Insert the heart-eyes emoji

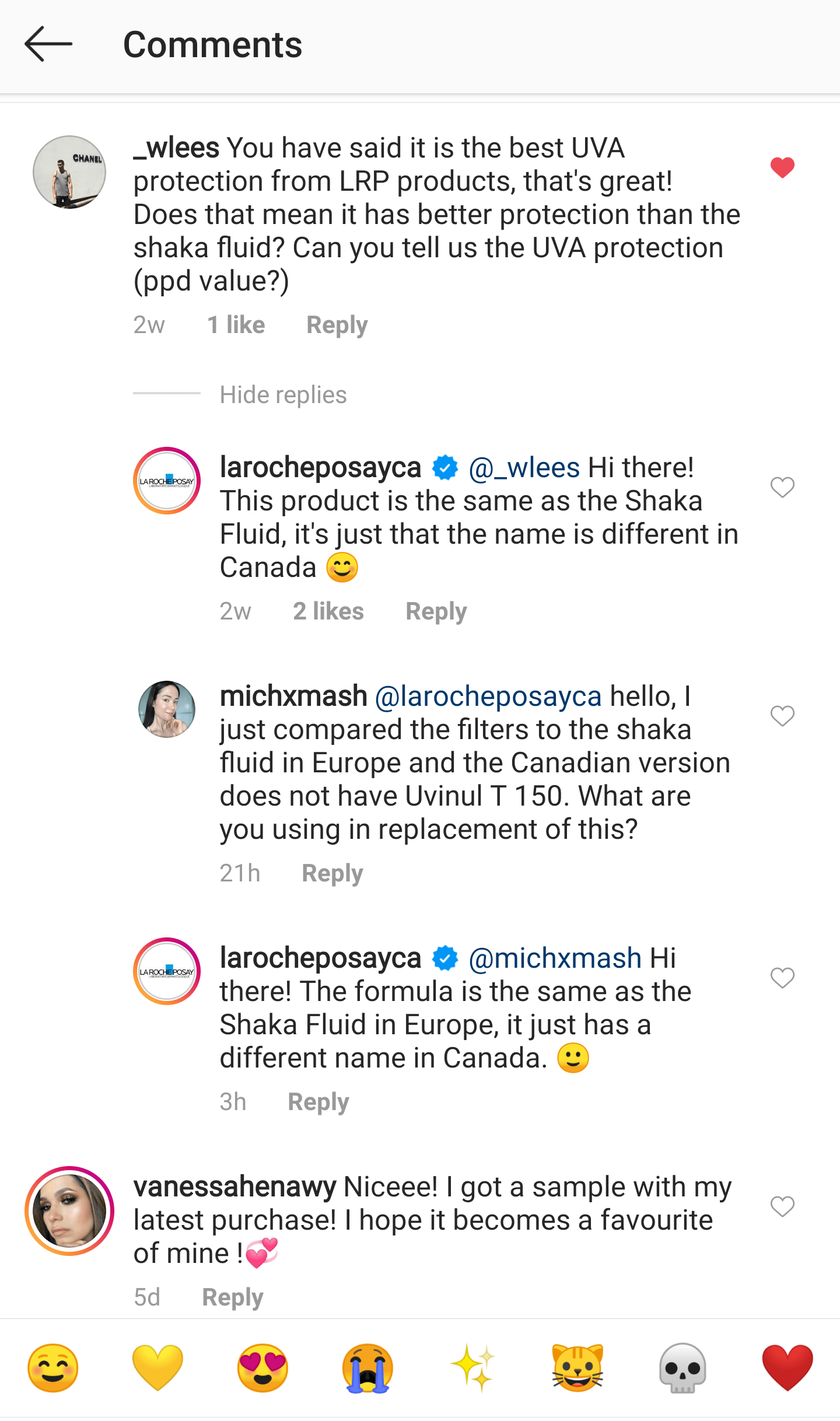(x=262, y=1368)
